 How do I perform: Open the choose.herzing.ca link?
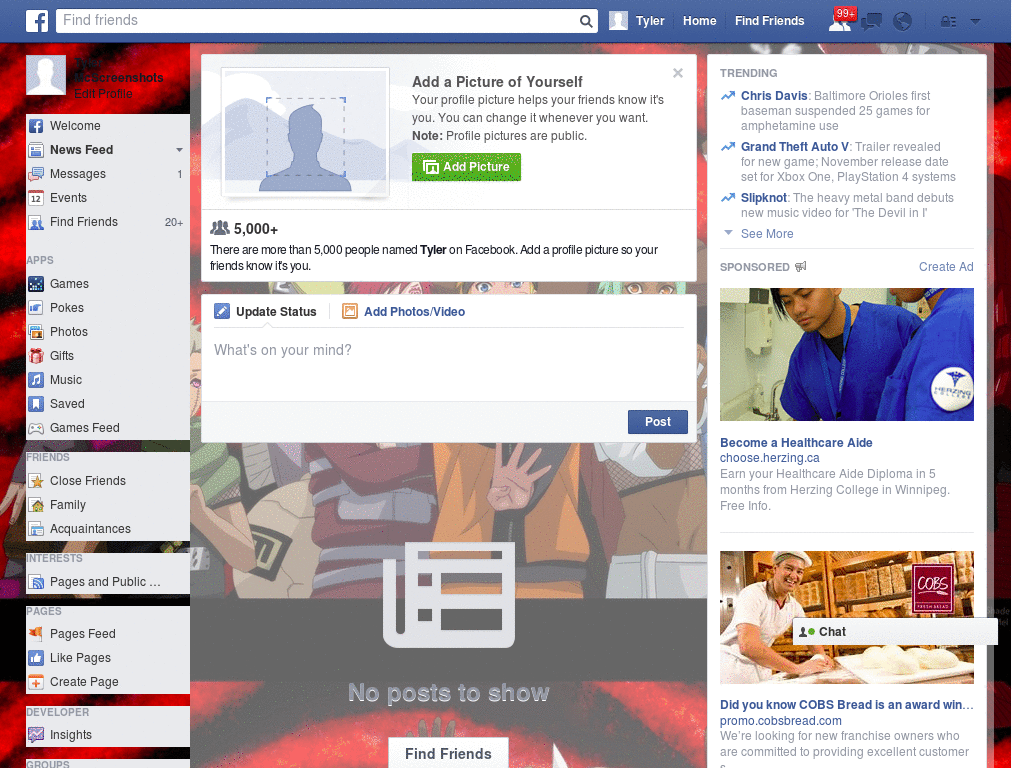pyautogui.click(x=769, y=458)
